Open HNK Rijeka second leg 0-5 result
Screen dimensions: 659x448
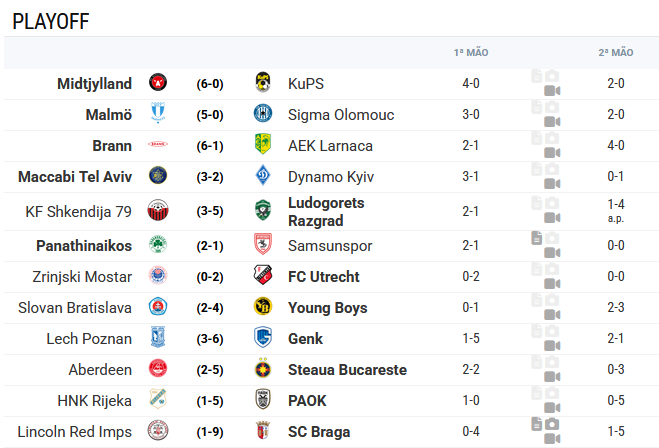[x=616, y=400]
